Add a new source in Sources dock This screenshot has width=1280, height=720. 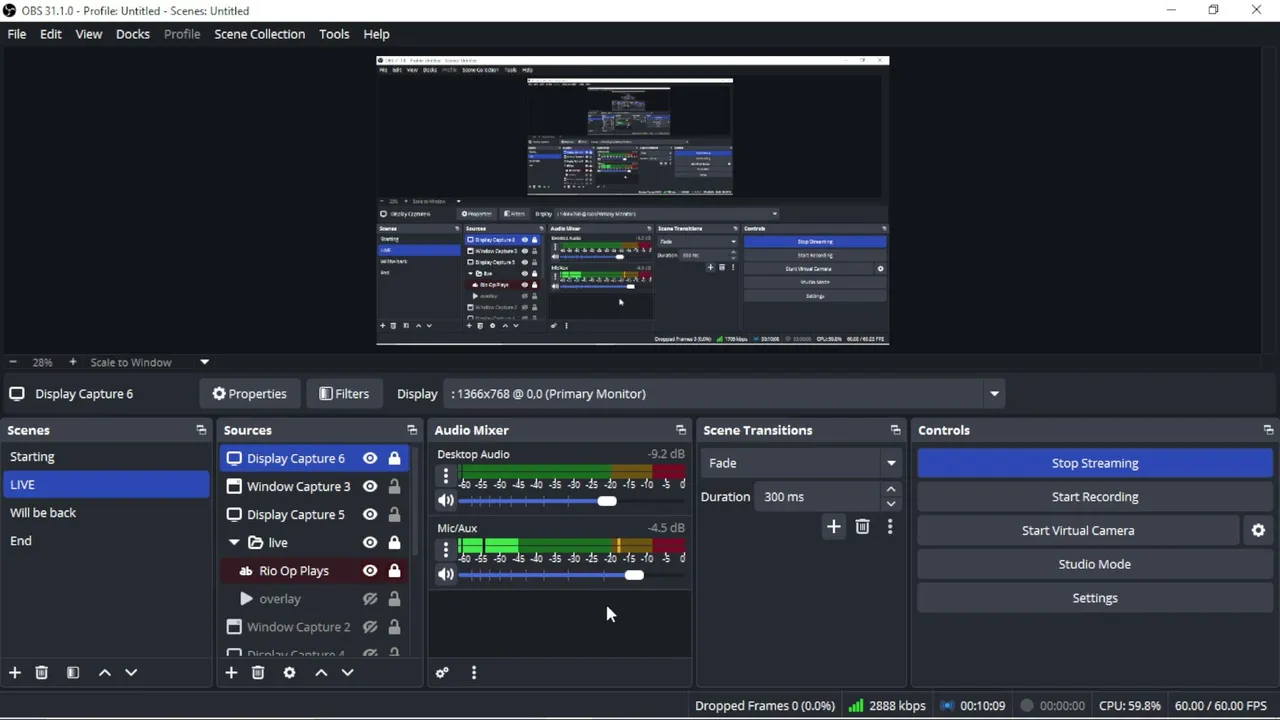[231, 673]
